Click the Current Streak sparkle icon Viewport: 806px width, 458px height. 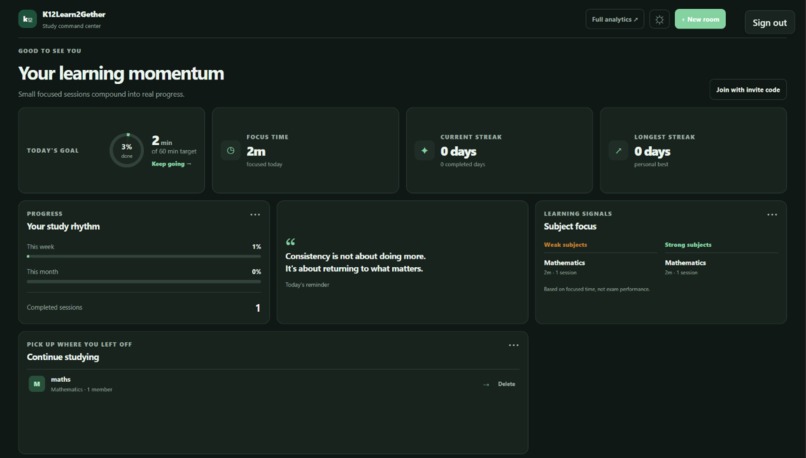click(424, 151)
